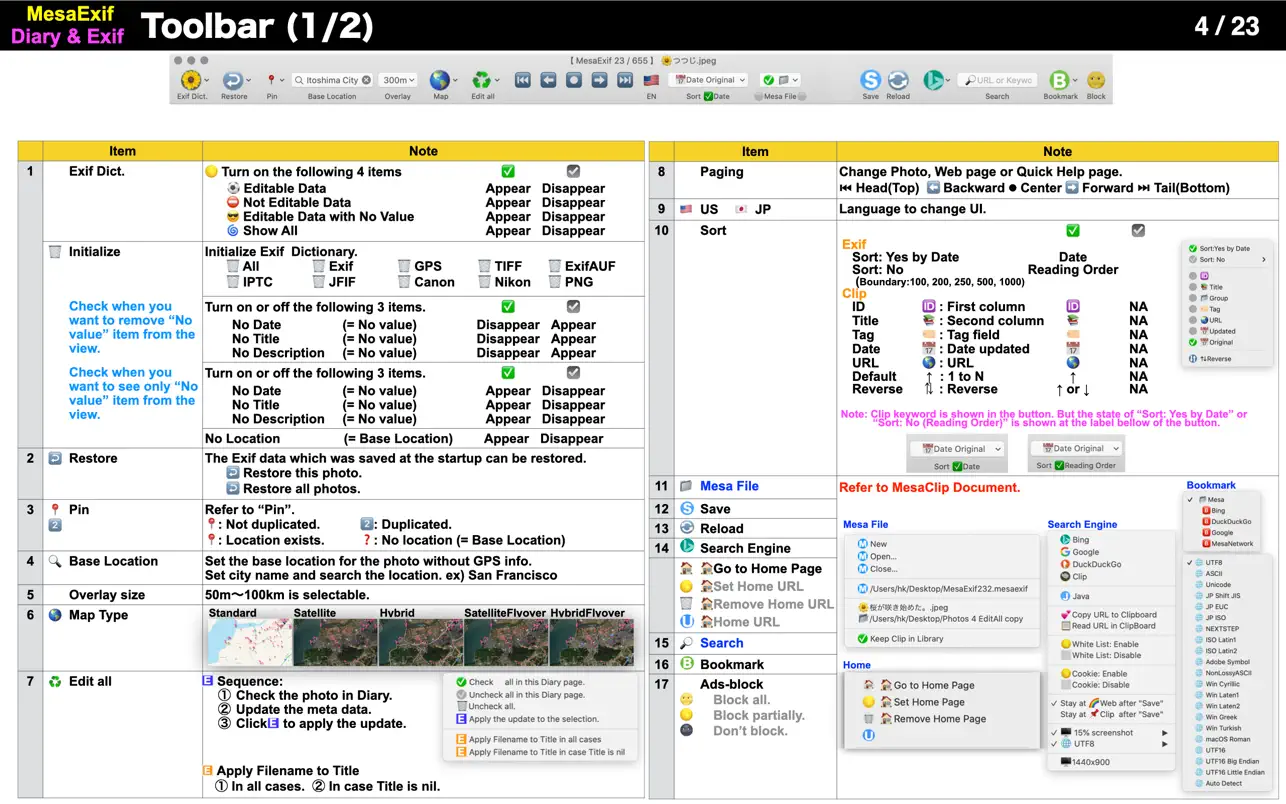Expand the 15% screenshot submenu arrow

1163,732
